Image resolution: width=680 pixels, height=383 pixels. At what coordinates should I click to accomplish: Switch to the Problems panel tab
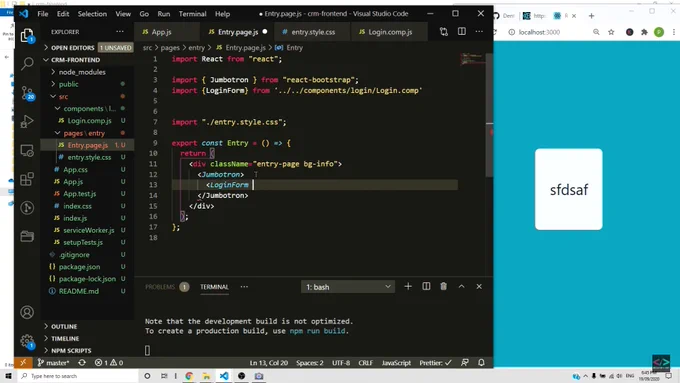click(x=160, y=287)
